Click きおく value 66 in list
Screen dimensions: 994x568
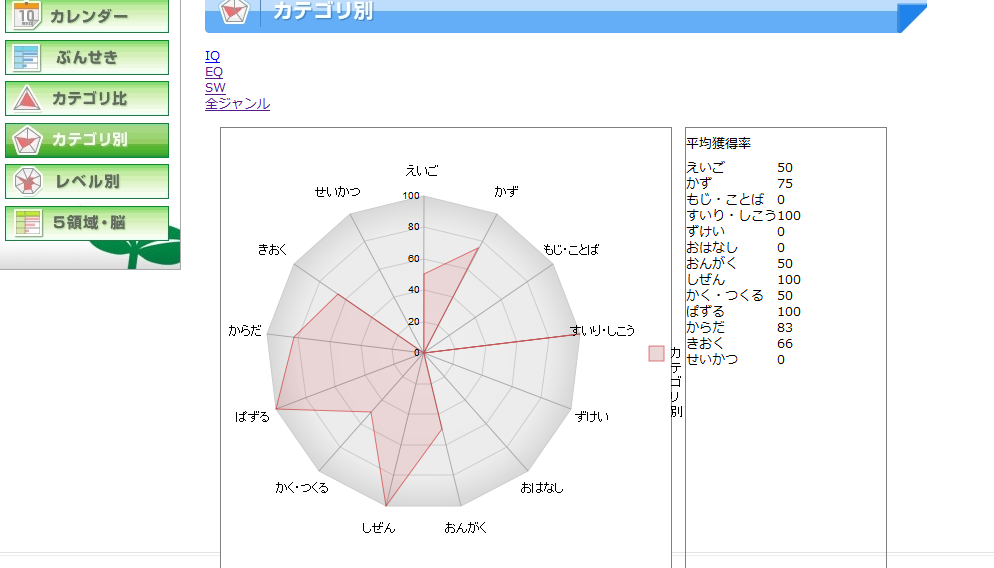pyautogui.click(x=785, y=343)
